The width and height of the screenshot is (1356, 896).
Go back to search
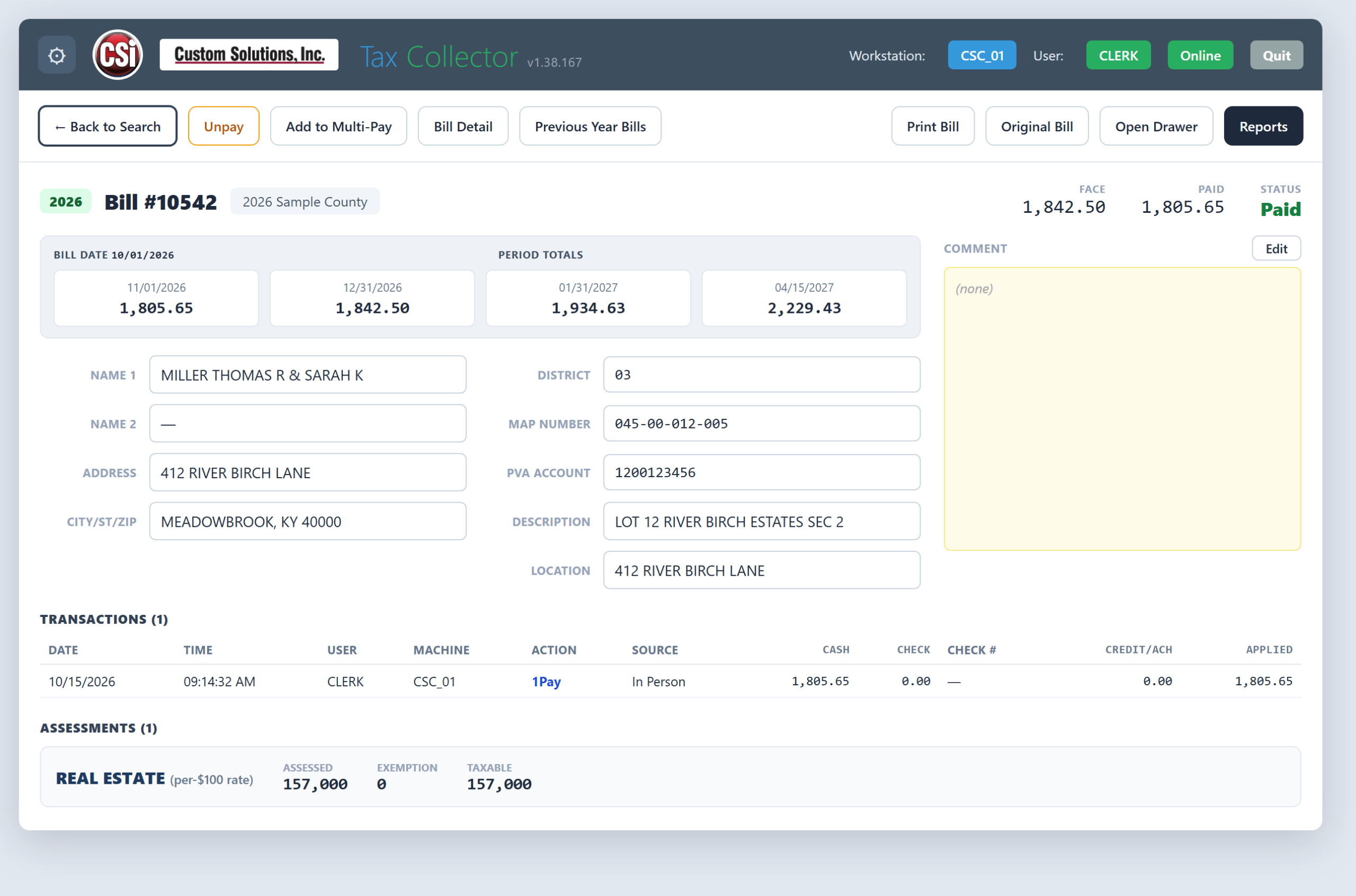coord(108,126)
